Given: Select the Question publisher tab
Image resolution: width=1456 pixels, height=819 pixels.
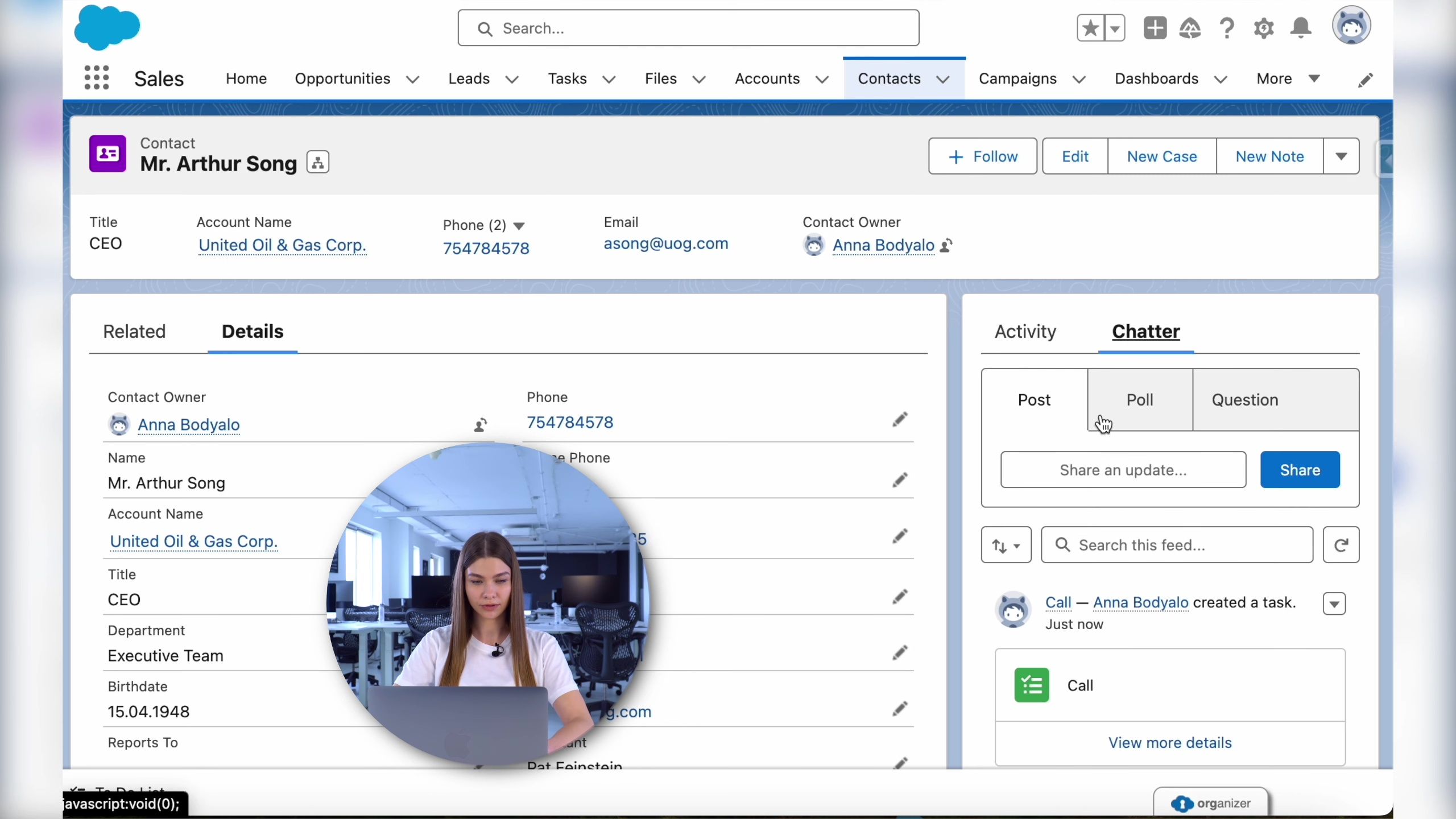Looking at the screenshot, I should (x=1245, y=400).
